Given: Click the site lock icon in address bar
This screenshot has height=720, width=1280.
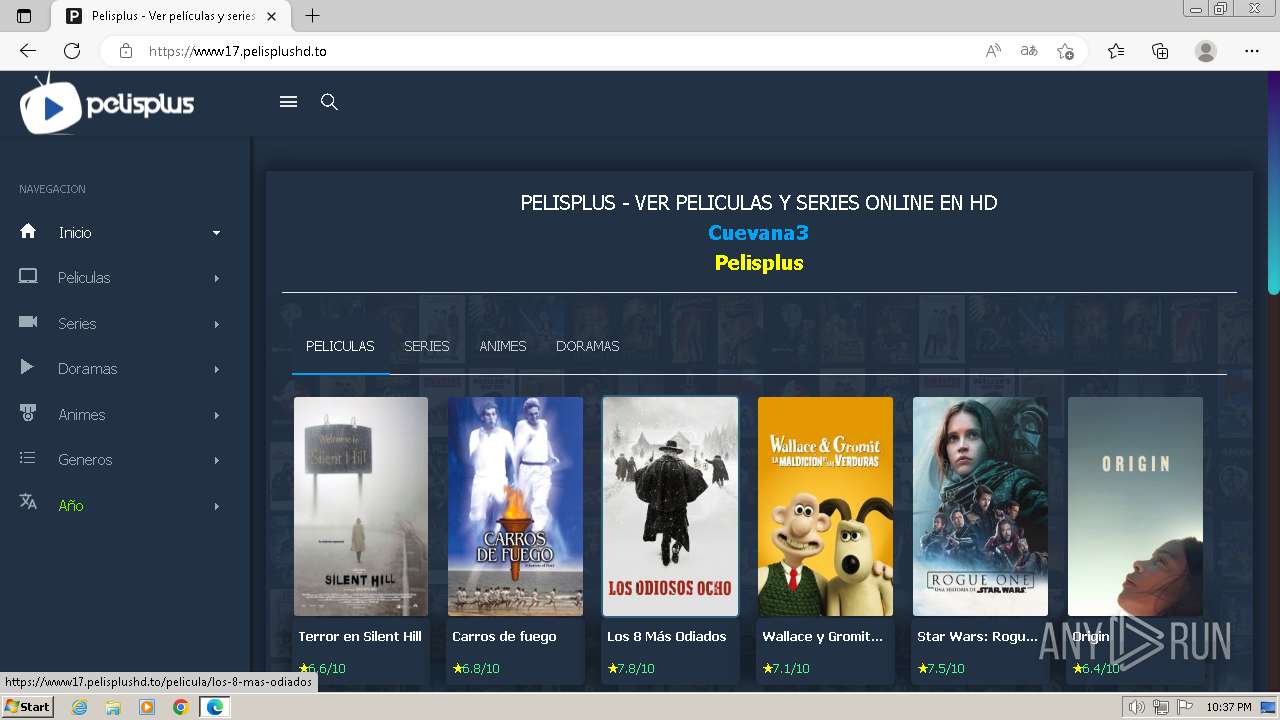Looking at the screenshot, I should coord(126,51).
